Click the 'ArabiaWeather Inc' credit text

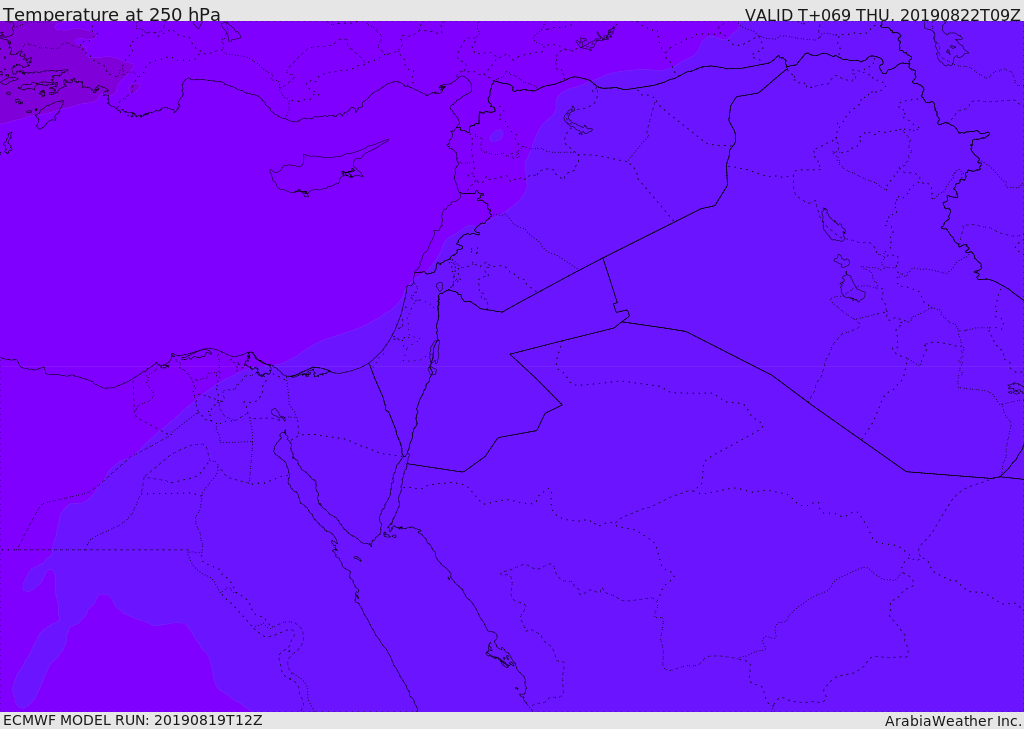(952, 721)
